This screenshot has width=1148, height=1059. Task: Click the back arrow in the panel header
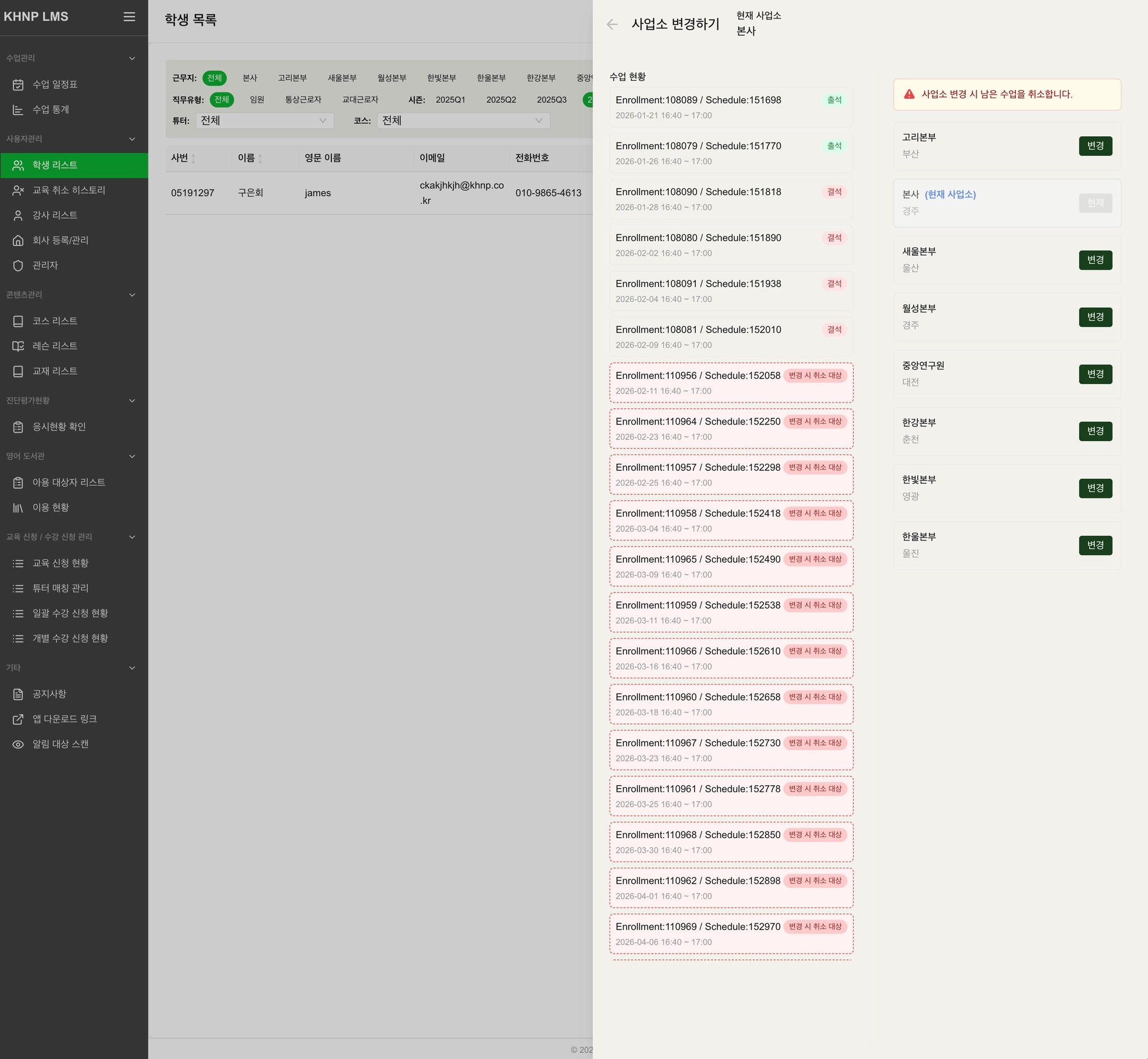(612, 24)
